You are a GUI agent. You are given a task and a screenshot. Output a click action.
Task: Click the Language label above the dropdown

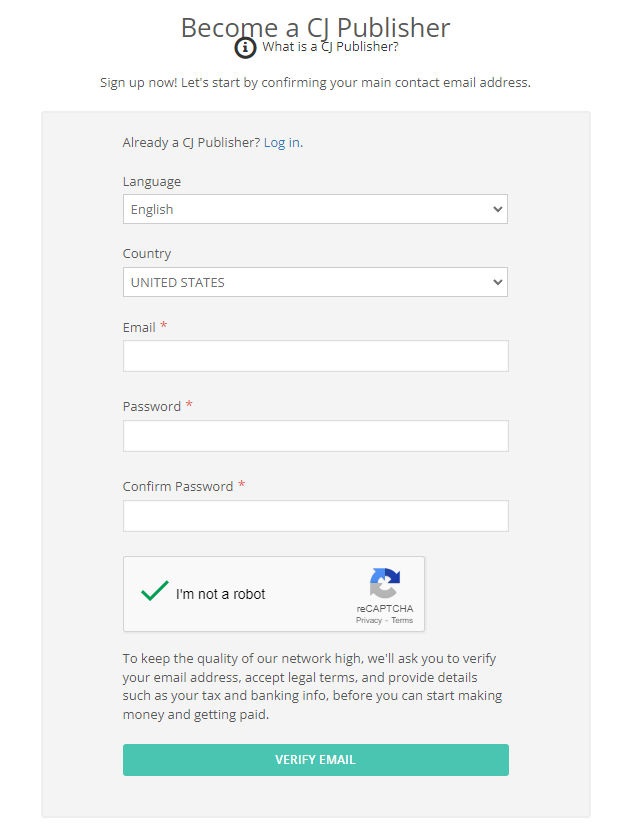[x=152, y=181]
